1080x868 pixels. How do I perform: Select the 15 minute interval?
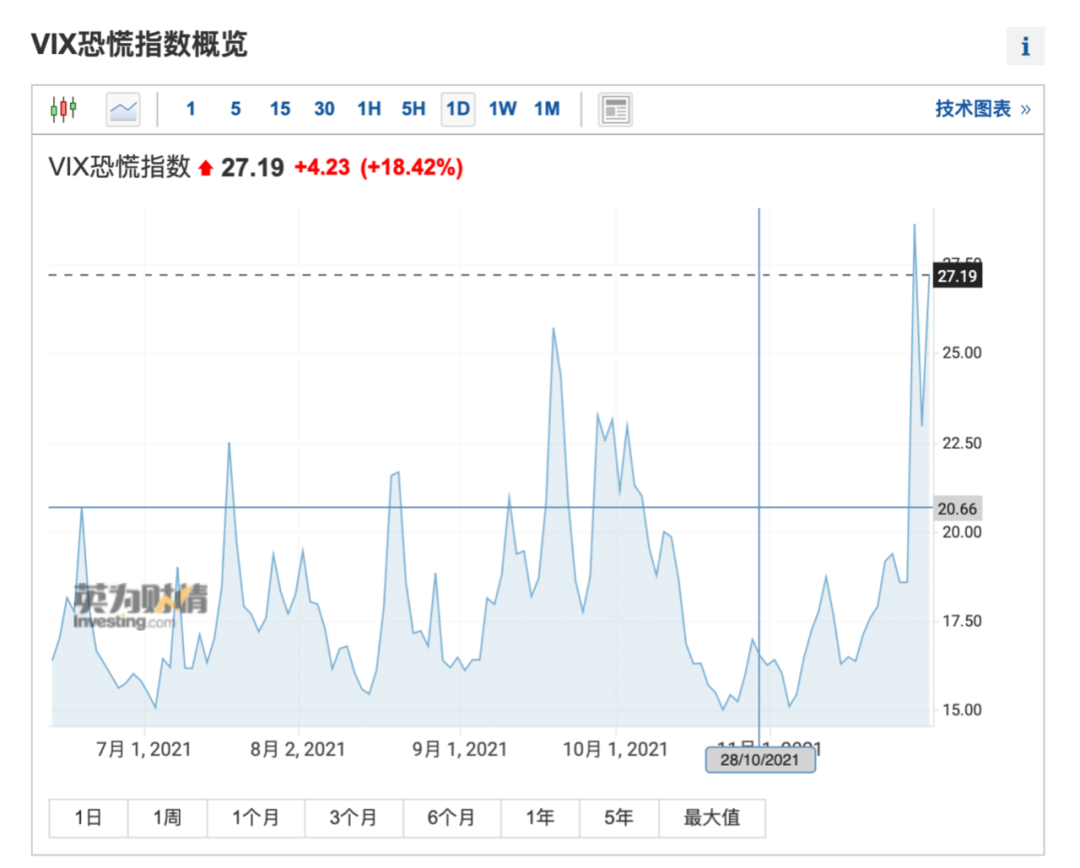pyautogui.click(x=280, y=109)
